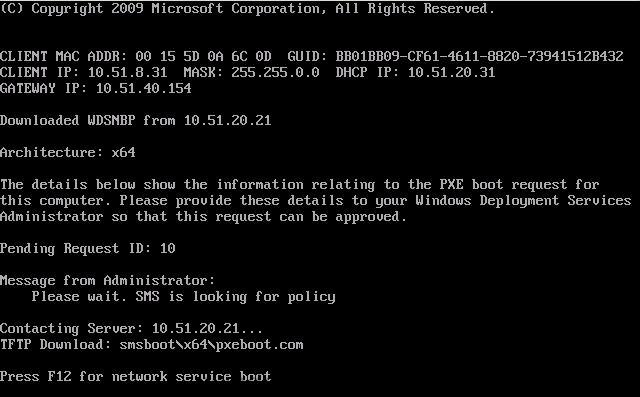This screenshot has height=397, width=640.
Task: Click the GUID value starting with BB01BB09
Action: [479, 56]
